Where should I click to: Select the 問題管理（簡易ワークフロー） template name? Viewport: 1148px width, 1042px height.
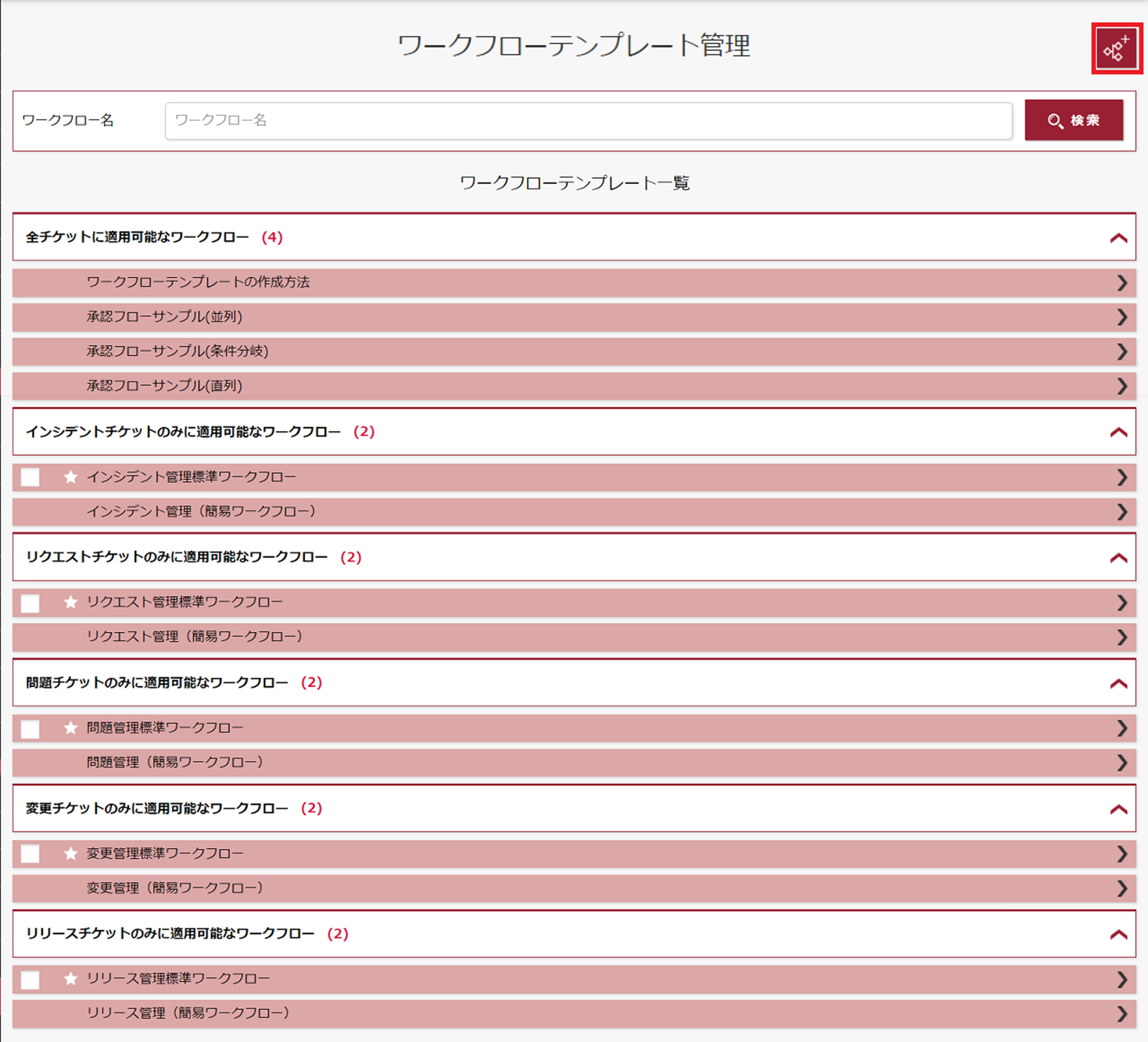[x=175, y=762]
